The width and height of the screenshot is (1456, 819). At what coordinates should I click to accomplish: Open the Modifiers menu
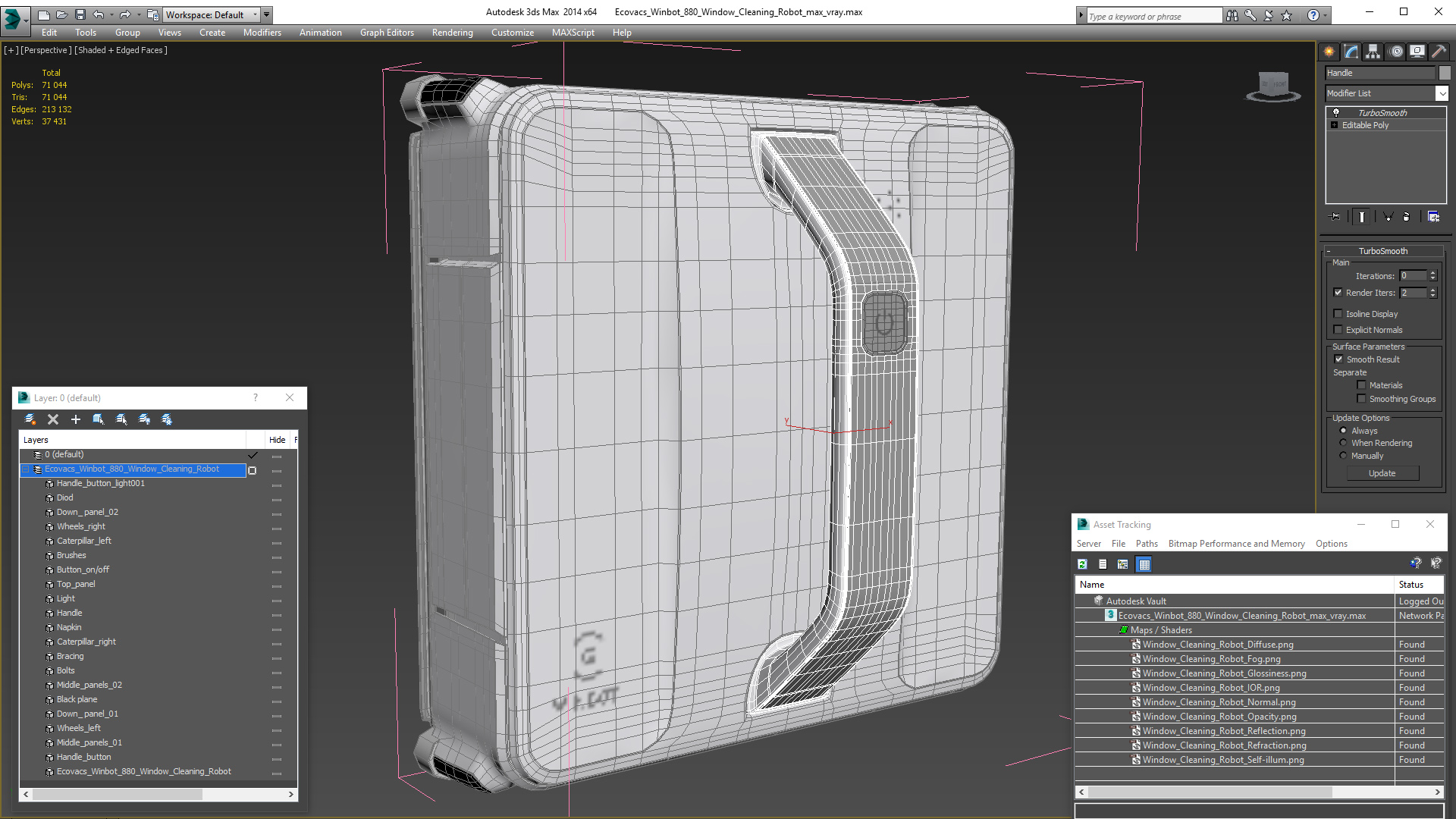click(x=262, y=33)
